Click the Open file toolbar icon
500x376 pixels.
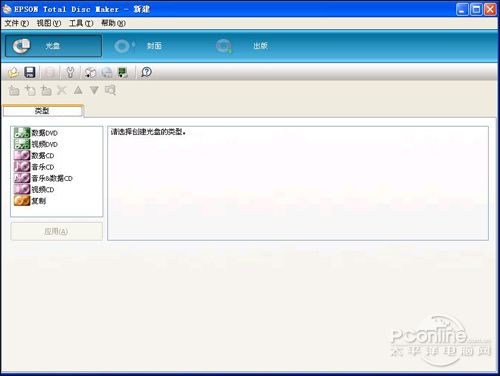tap(13, 72)
